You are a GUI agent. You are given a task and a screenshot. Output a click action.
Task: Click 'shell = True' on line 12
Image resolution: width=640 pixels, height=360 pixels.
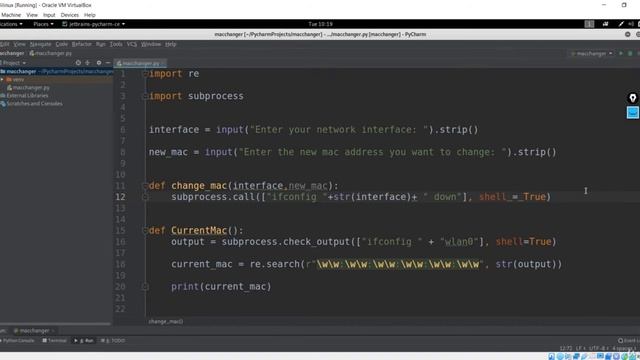point(512,197)
